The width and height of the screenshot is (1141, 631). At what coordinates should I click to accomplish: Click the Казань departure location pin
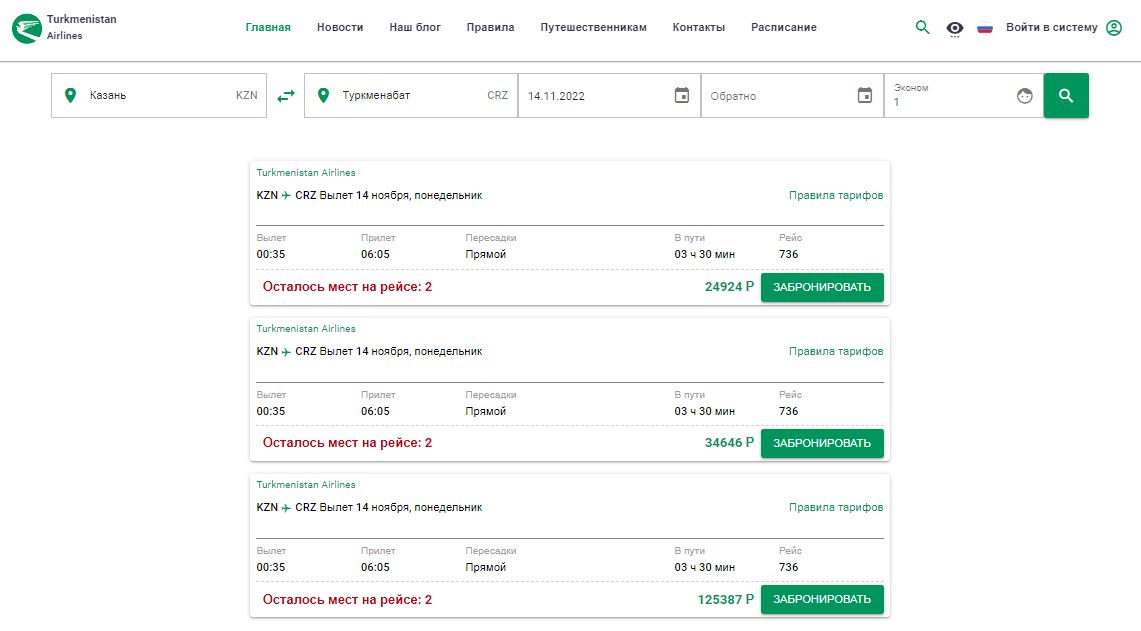pos(70,96)
